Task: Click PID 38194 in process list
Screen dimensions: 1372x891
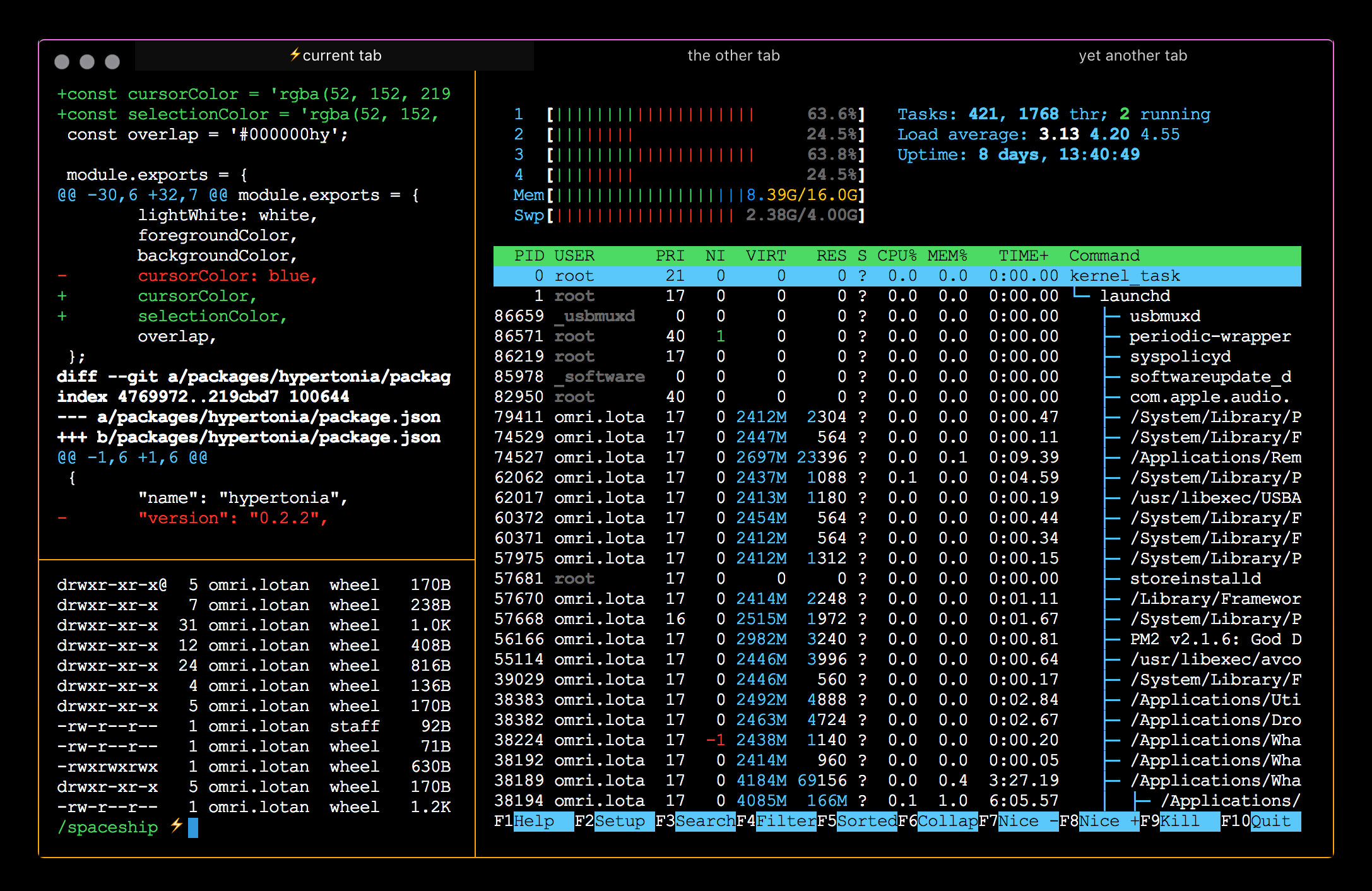Action: point(519,801)
